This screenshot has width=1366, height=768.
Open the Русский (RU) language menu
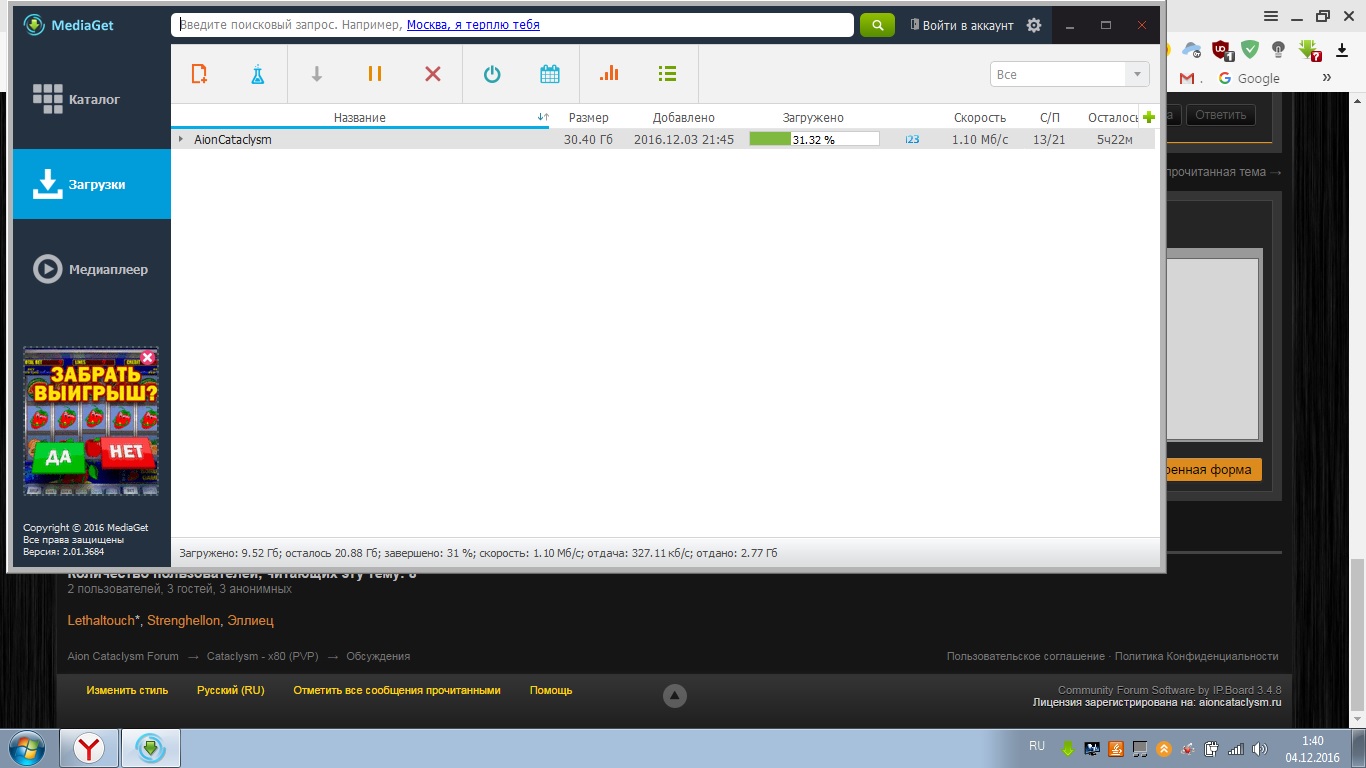[230, 690]
